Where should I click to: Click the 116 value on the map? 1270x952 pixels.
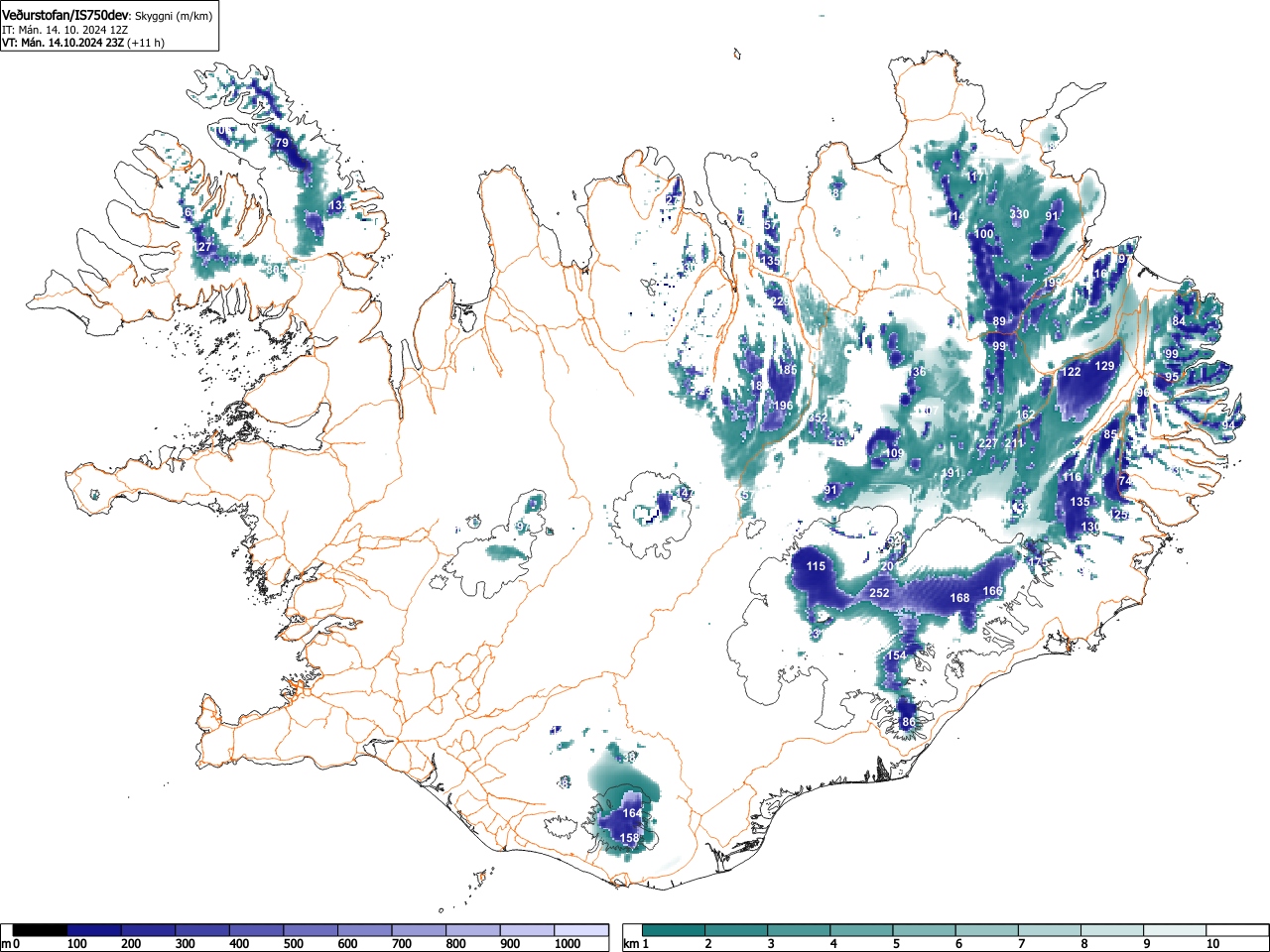[x=1072, y=477]
